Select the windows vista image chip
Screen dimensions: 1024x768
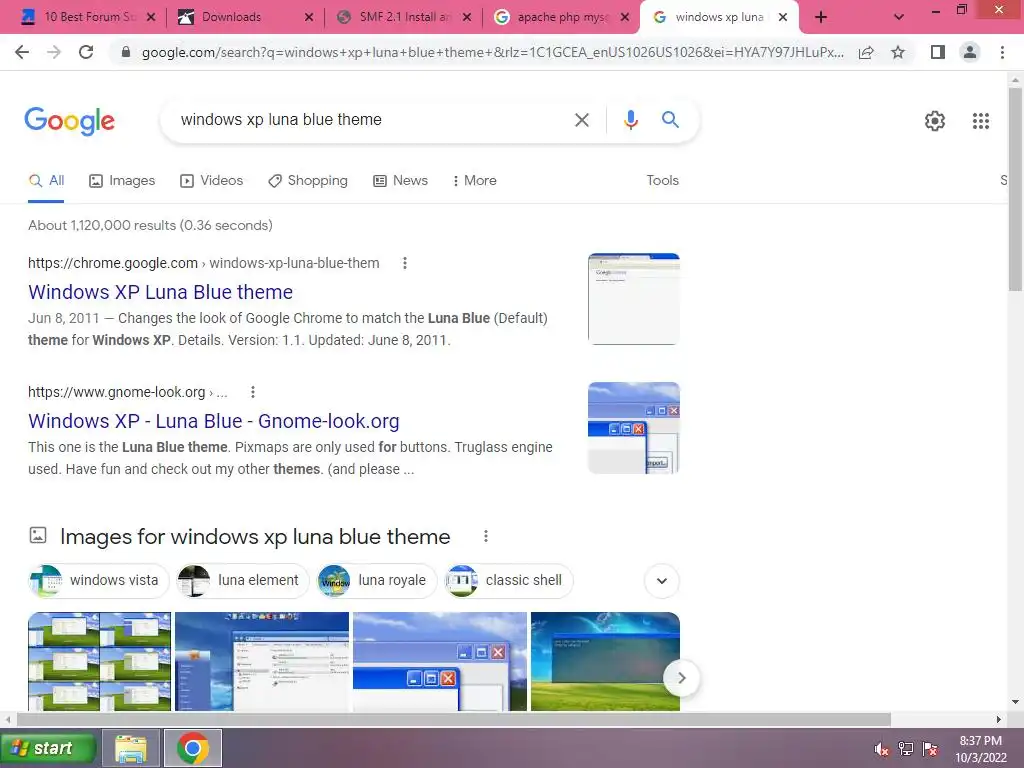[99, 581]
